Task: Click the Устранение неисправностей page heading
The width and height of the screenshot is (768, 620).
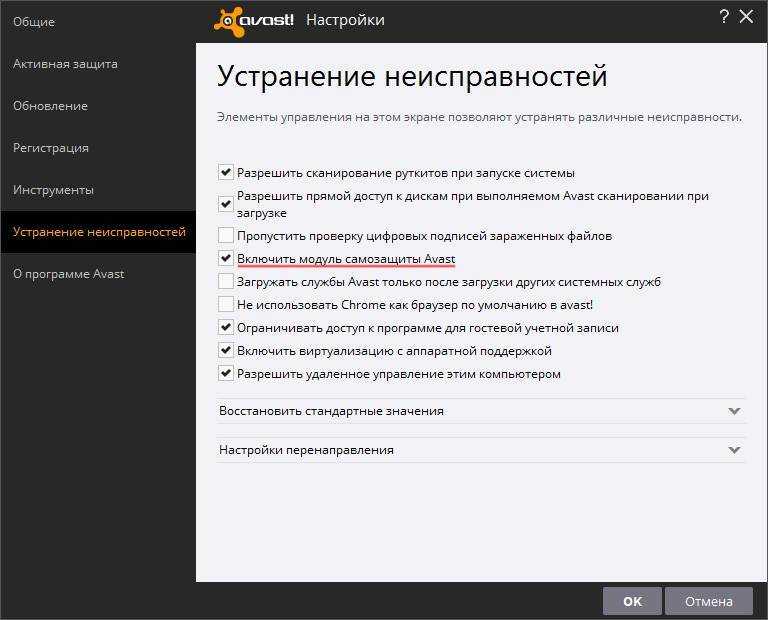Action: coord(412,77)
